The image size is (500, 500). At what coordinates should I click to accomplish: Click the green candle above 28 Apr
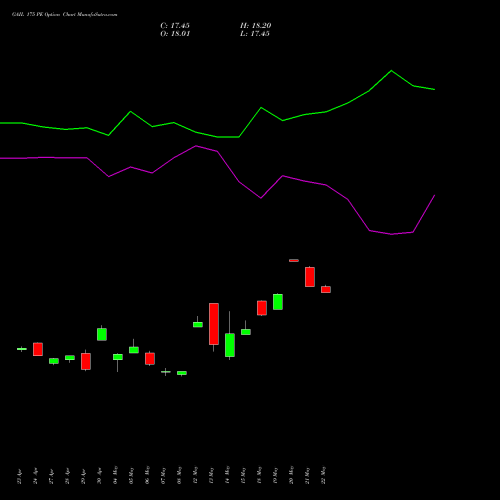pyautogui.click(x=70, y=358)
